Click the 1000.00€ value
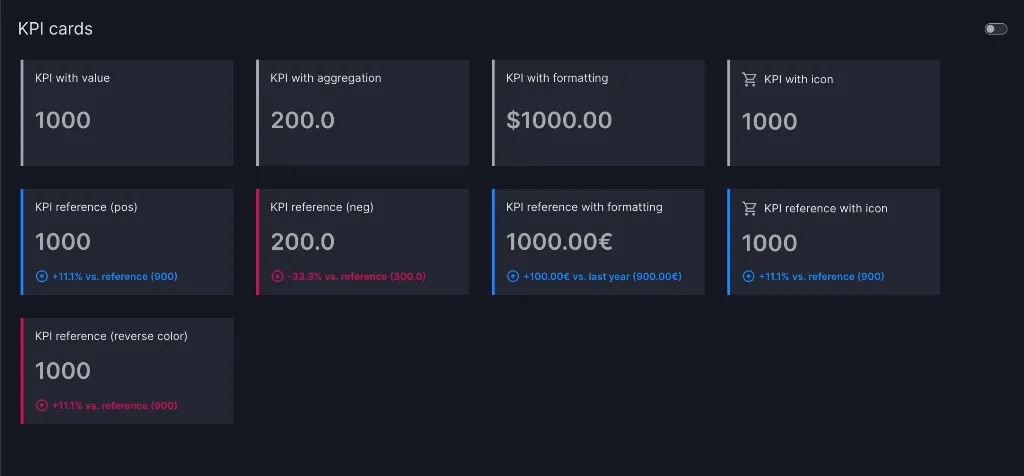 click(559, 242)
